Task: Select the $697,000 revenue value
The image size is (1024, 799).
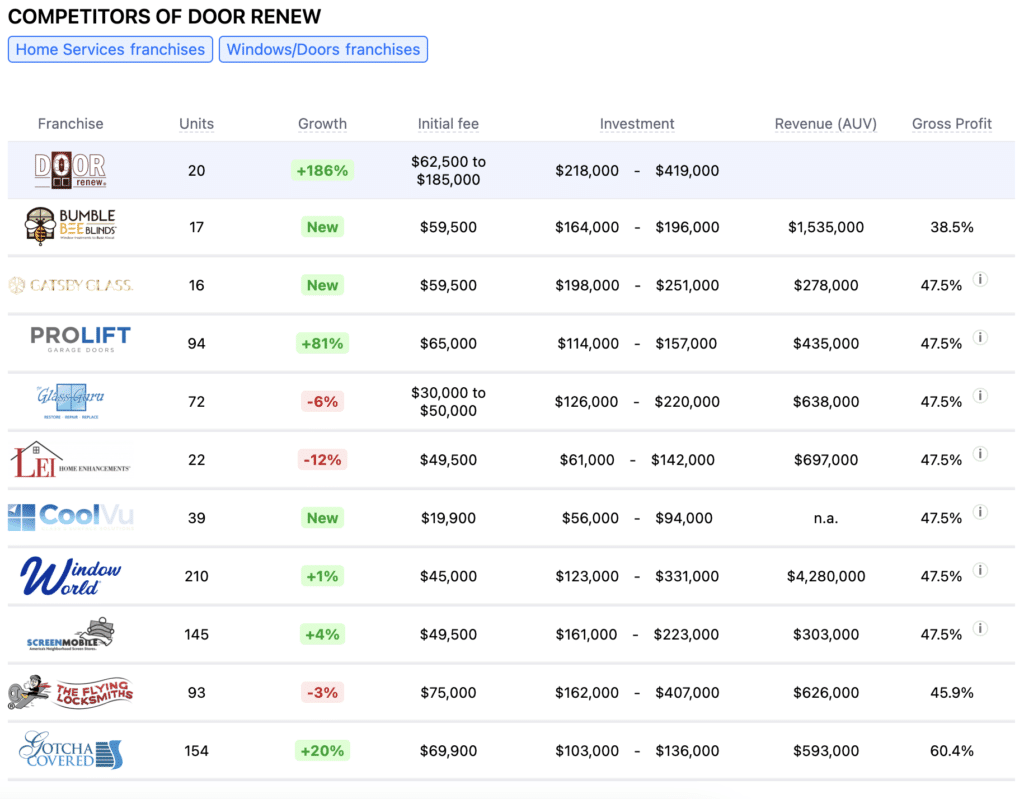Action: pyautogui.click(x=825, y=459)
